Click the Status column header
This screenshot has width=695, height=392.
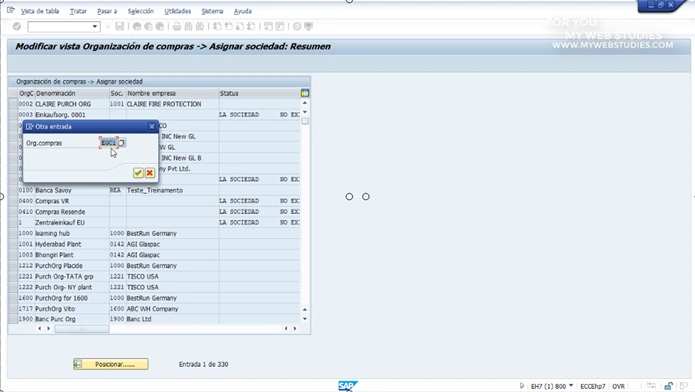pos(259,93)
